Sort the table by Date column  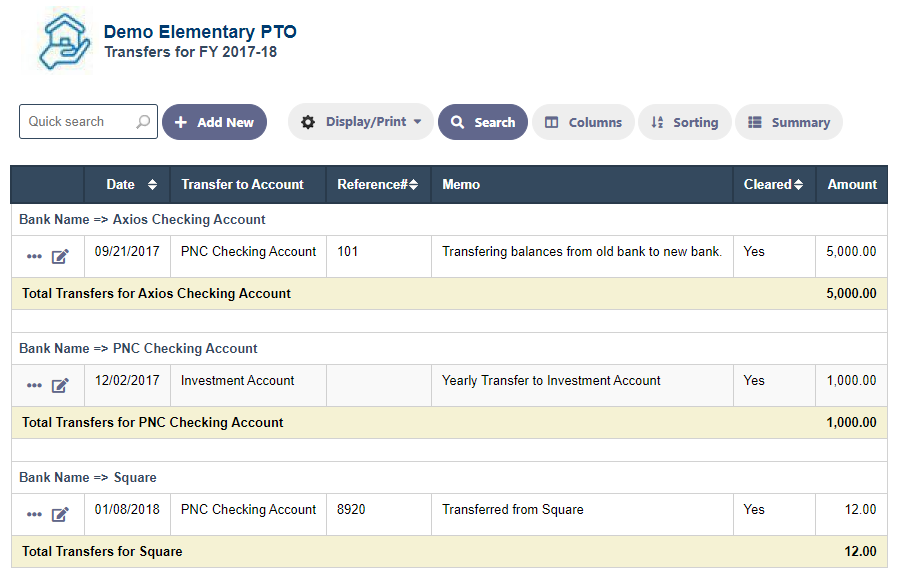point(131,184)
